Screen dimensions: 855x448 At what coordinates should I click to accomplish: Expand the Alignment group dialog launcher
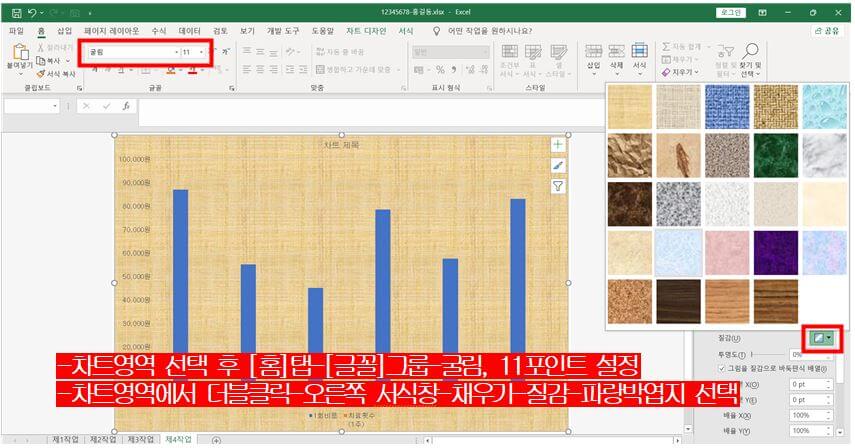click(x=404, y=88)
